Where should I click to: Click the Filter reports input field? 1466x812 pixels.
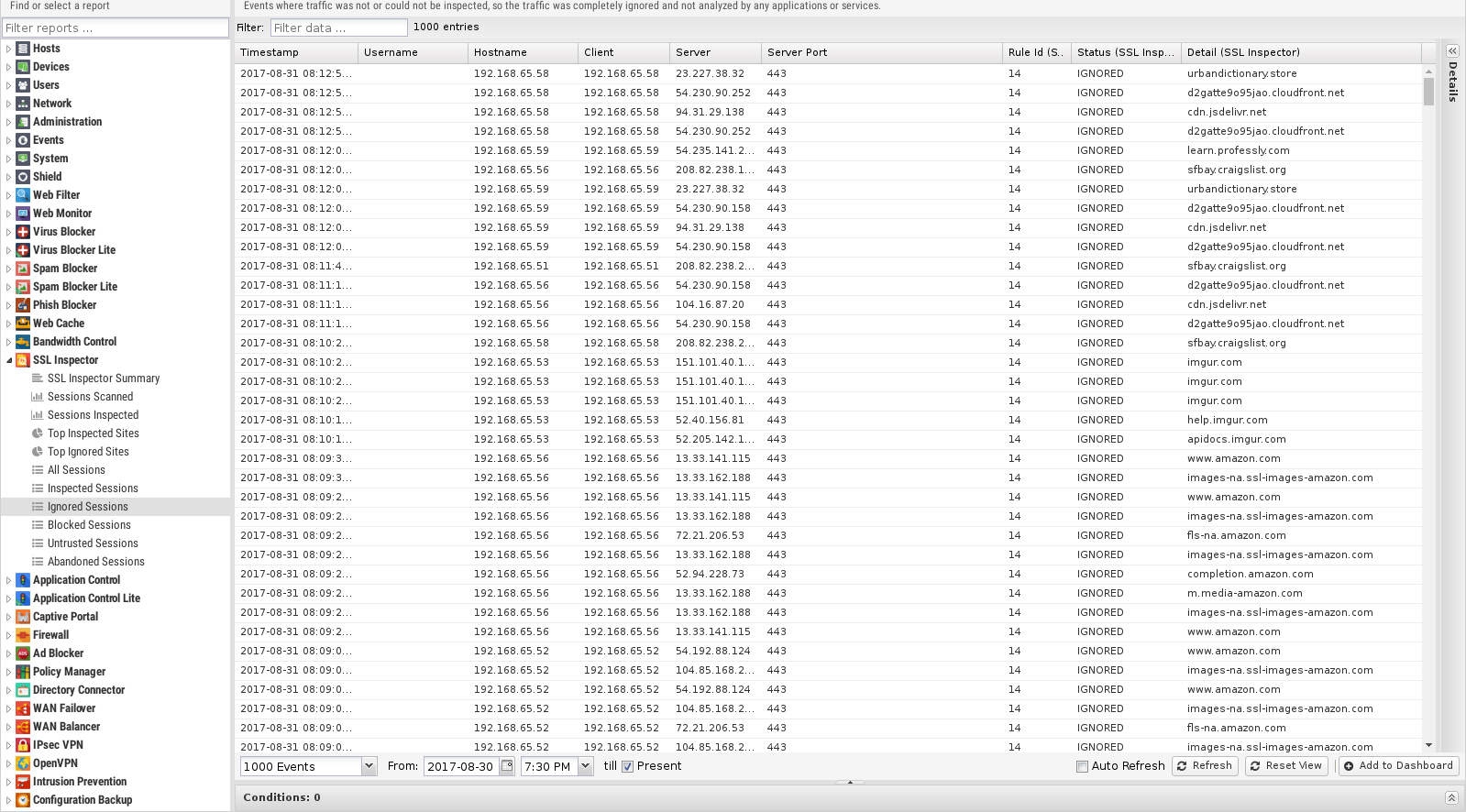click(x=116, y=27)
